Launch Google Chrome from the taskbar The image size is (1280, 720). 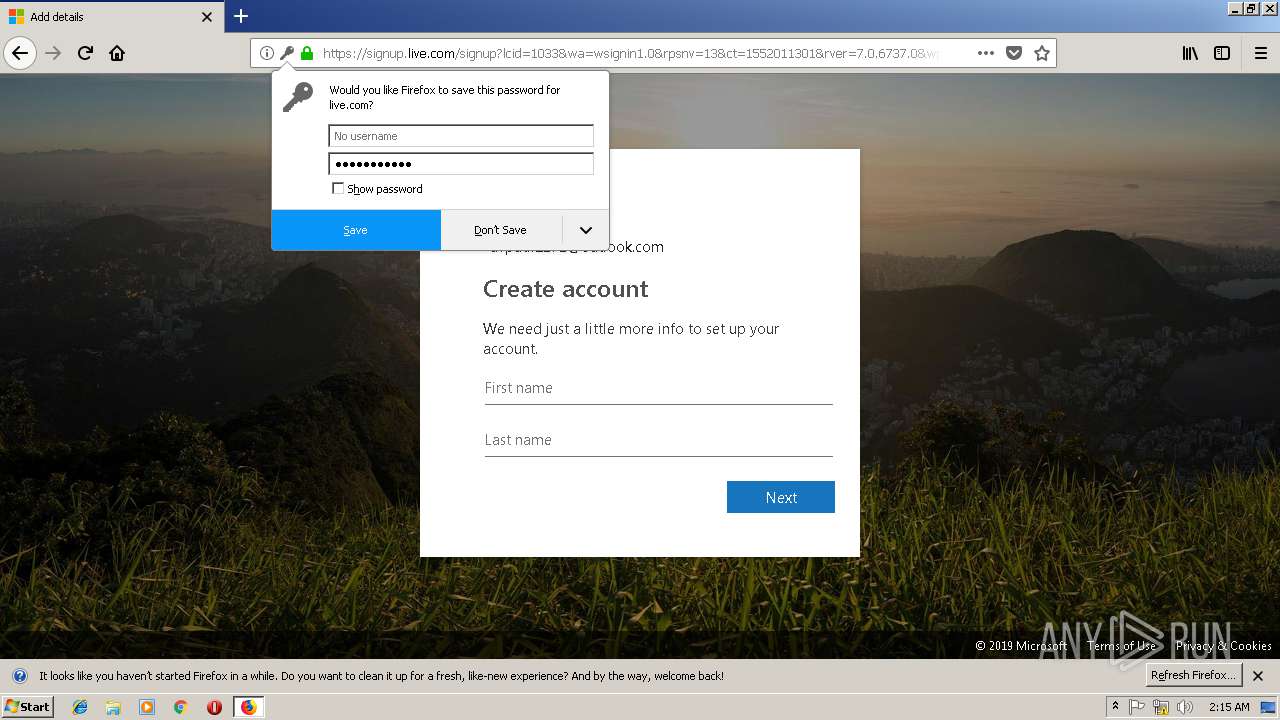click(180, 707)
